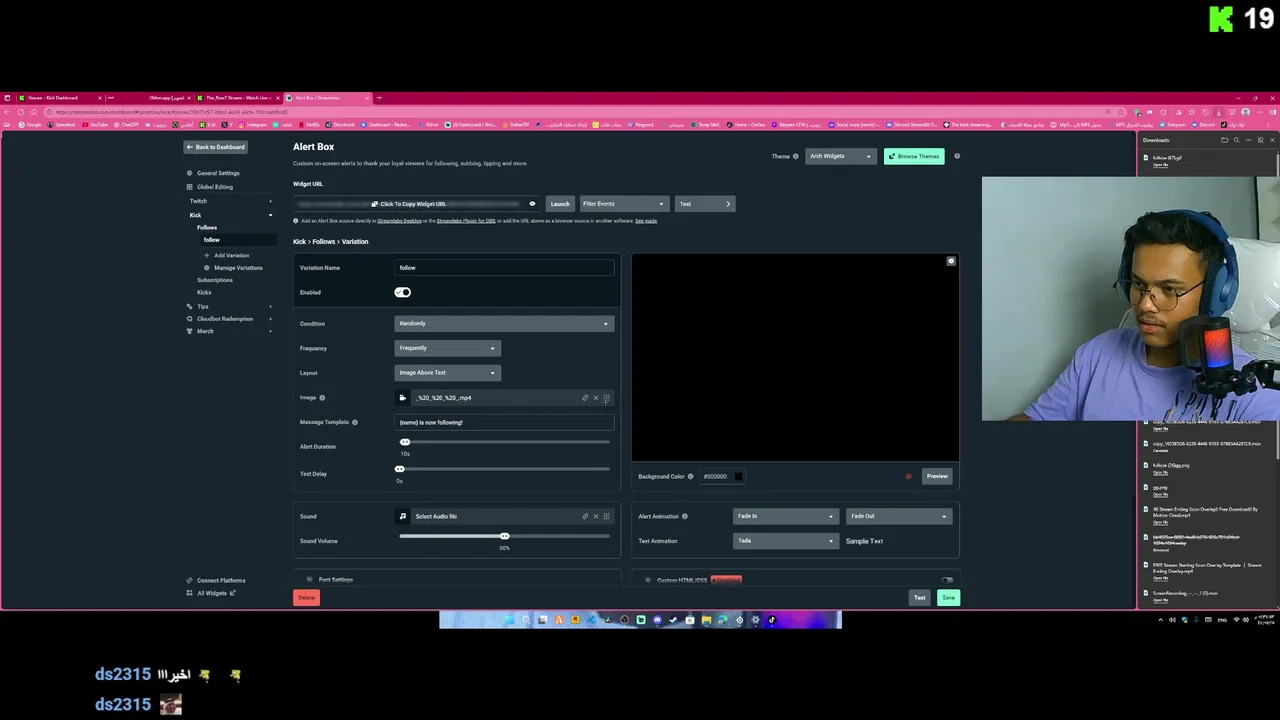Click the Background Color info icon
The width and height of the screenshot is (1280, 720).
(690, 477)
